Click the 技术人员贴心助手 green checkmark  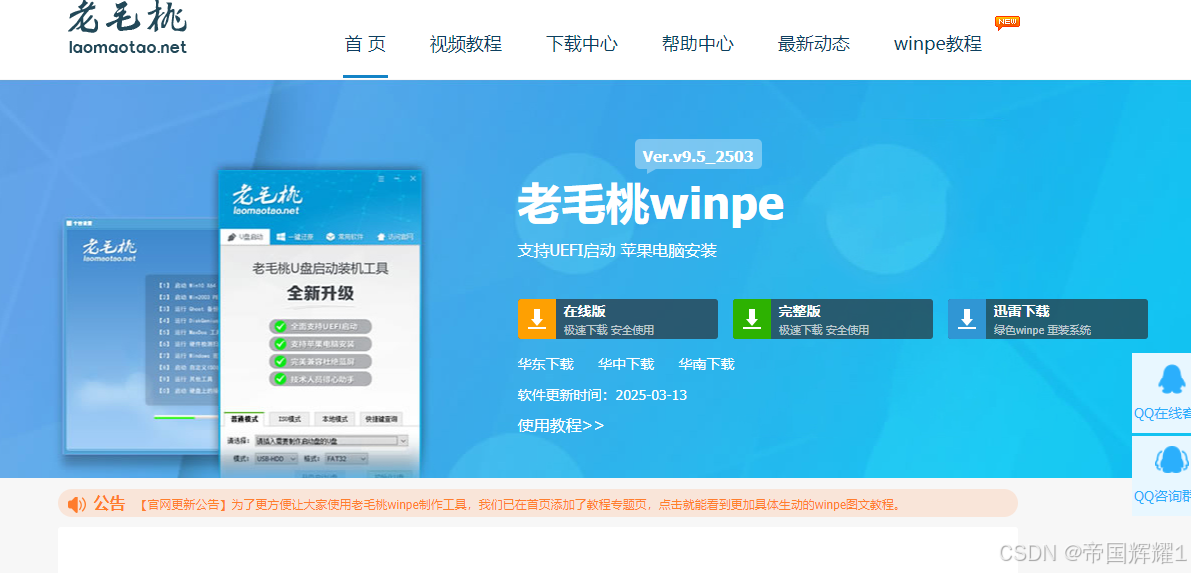280,378
